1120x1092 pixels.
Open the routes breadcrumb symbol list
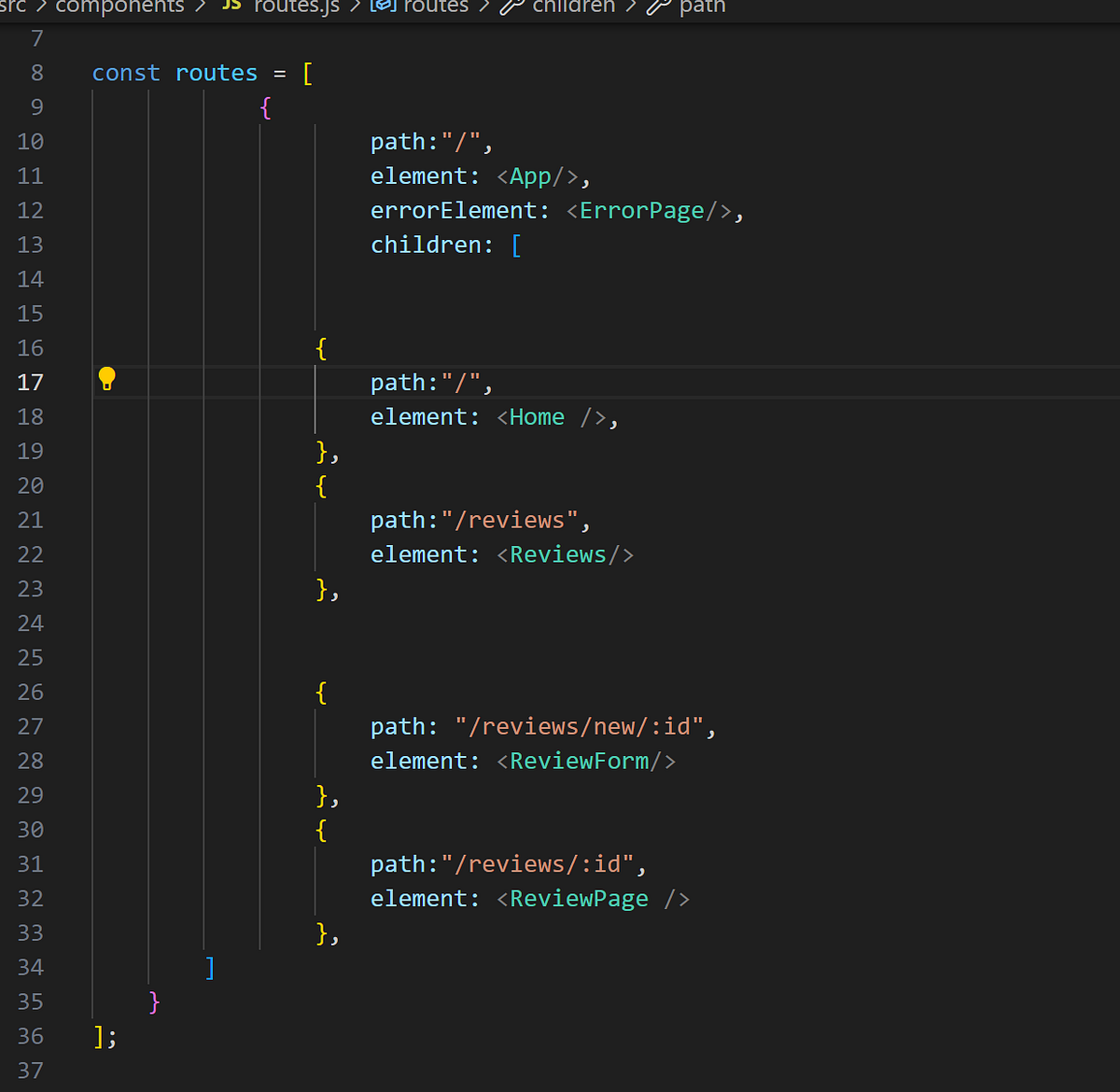(x=435, y=7)
